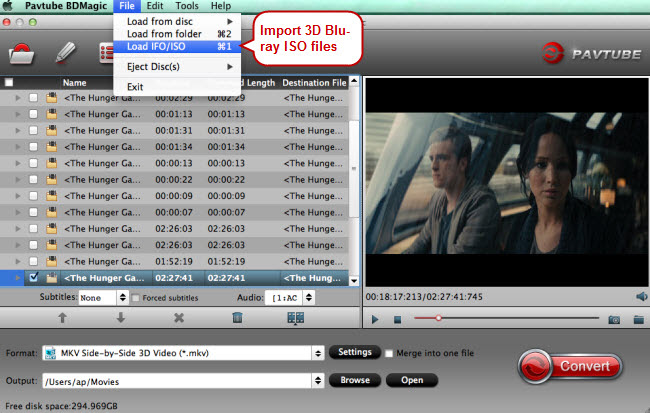The width and height of the screenshot is (650, 413).
Task: Remove selected title with X icon
Action: coord(179,318)
